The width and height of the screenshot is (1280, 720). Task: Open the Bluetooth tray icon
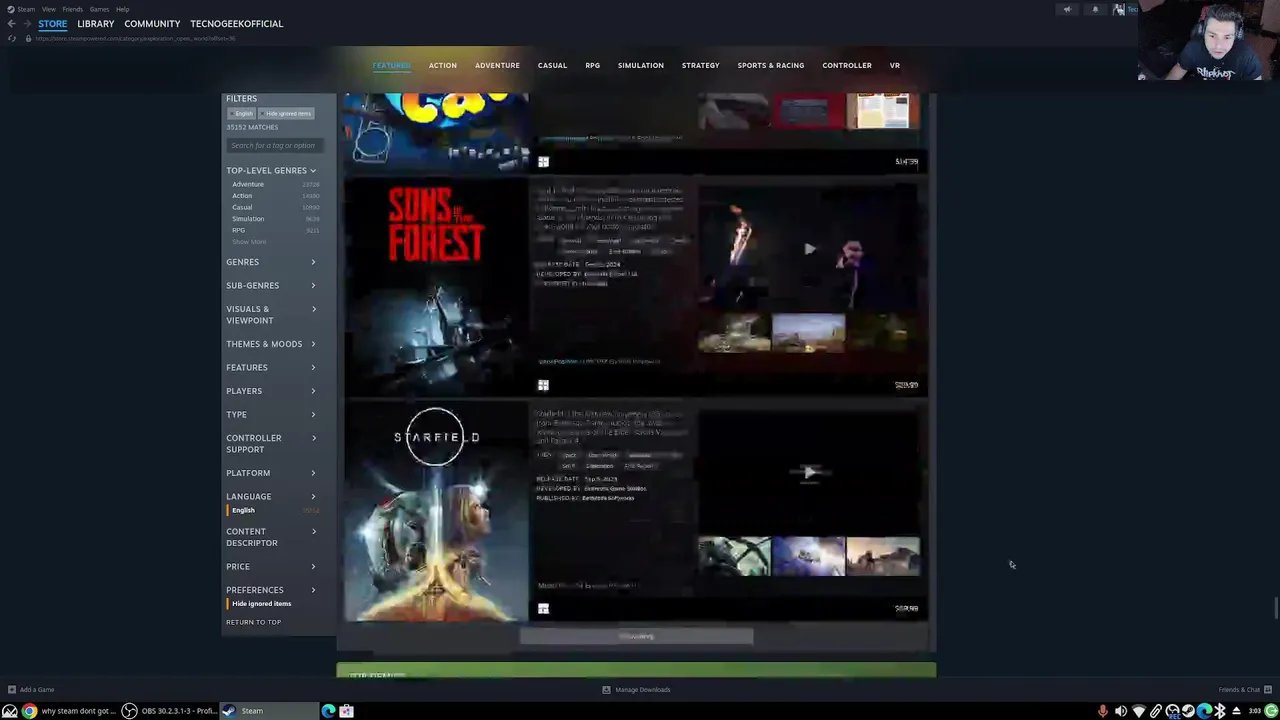click(1220, 711)
